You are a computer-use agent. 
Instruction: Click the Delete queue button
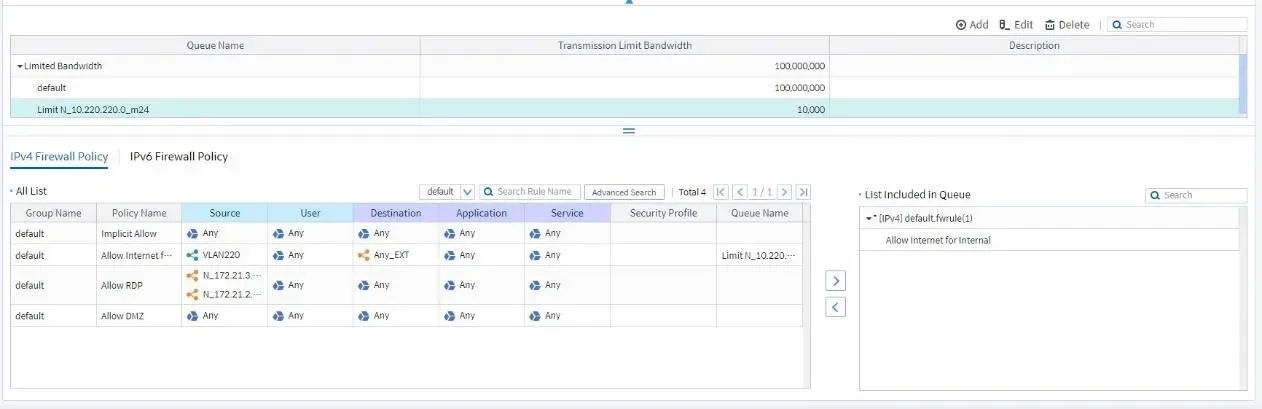(x=1067, y=25)
